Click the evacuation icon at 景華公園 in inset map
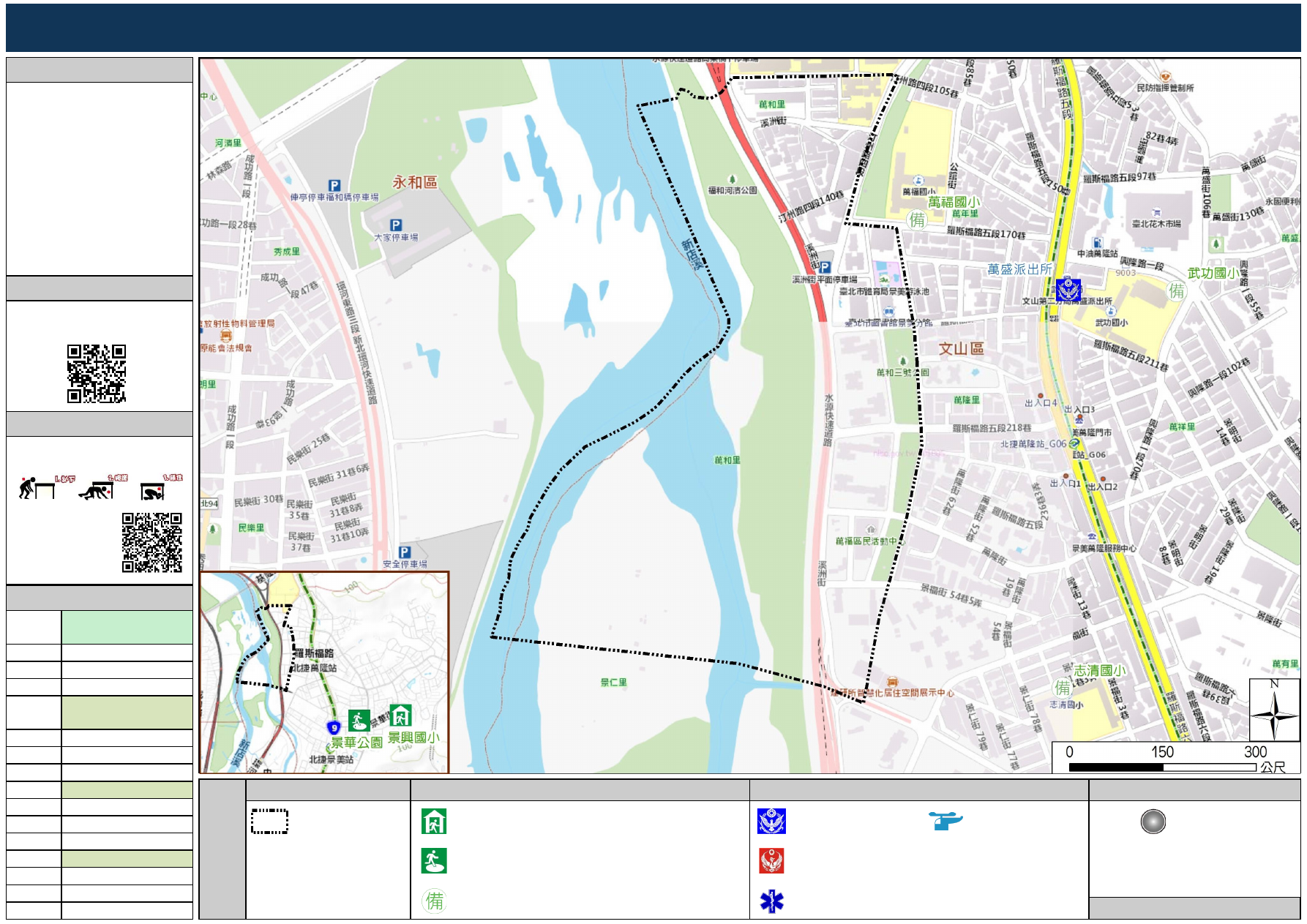 [359, 721]
